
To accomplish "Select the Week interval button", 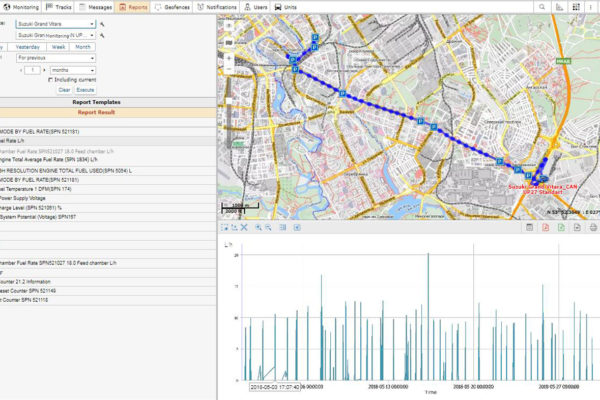I will (x=59, y=47).
